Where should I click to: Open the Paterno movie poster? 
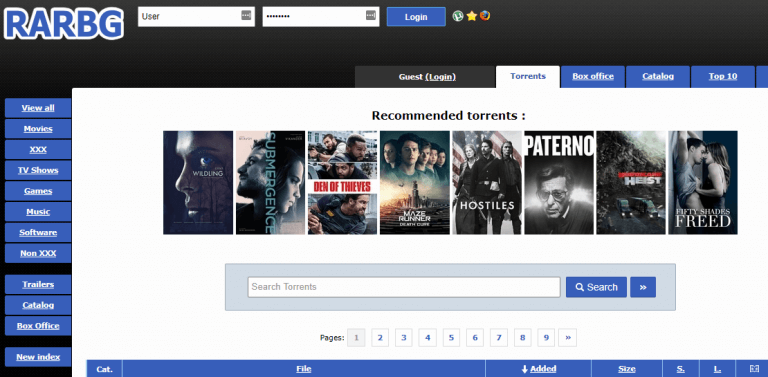tap(559, 182)
